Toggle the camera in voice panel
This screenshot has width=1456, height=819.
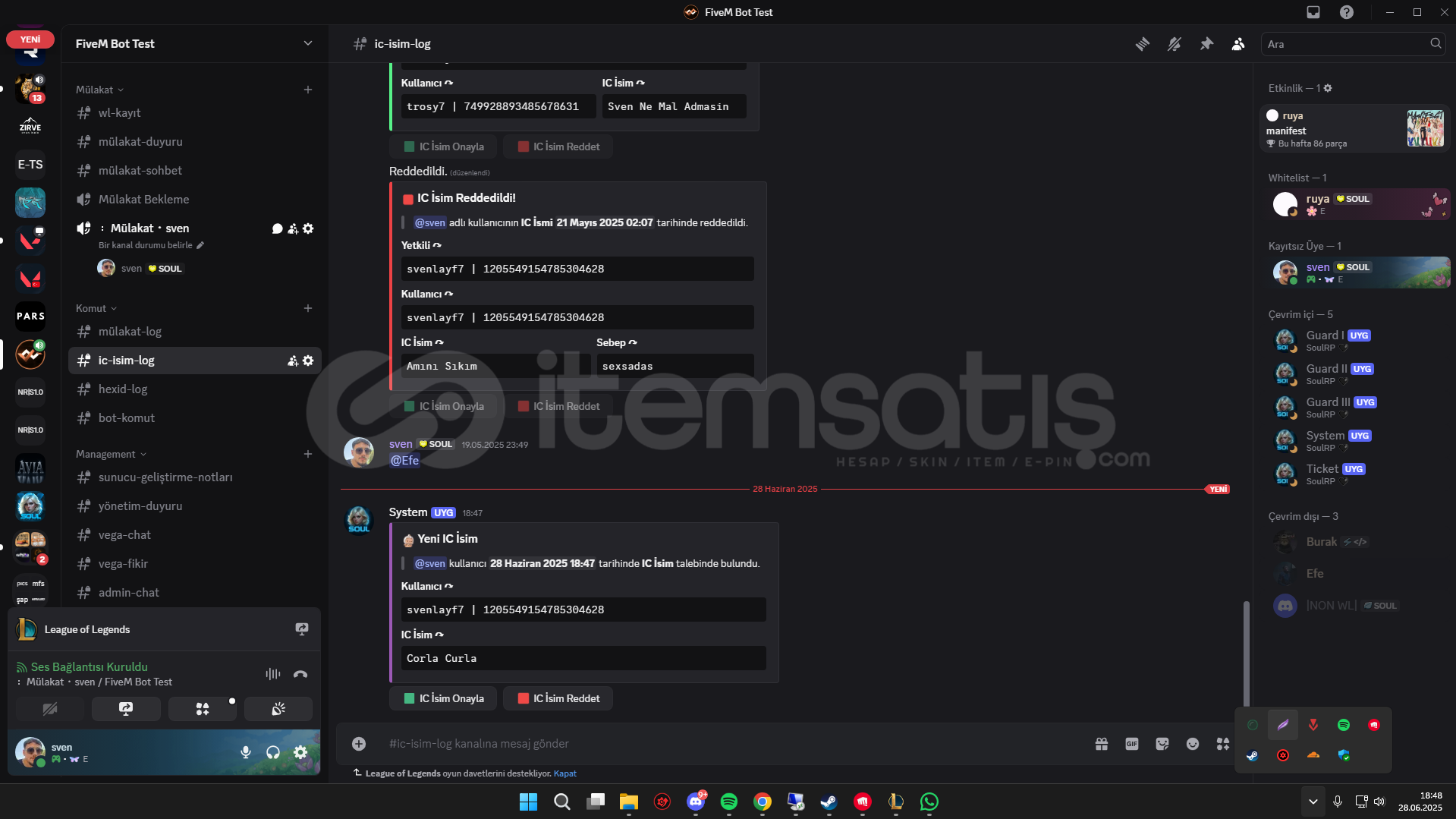[x=50, y=709]
